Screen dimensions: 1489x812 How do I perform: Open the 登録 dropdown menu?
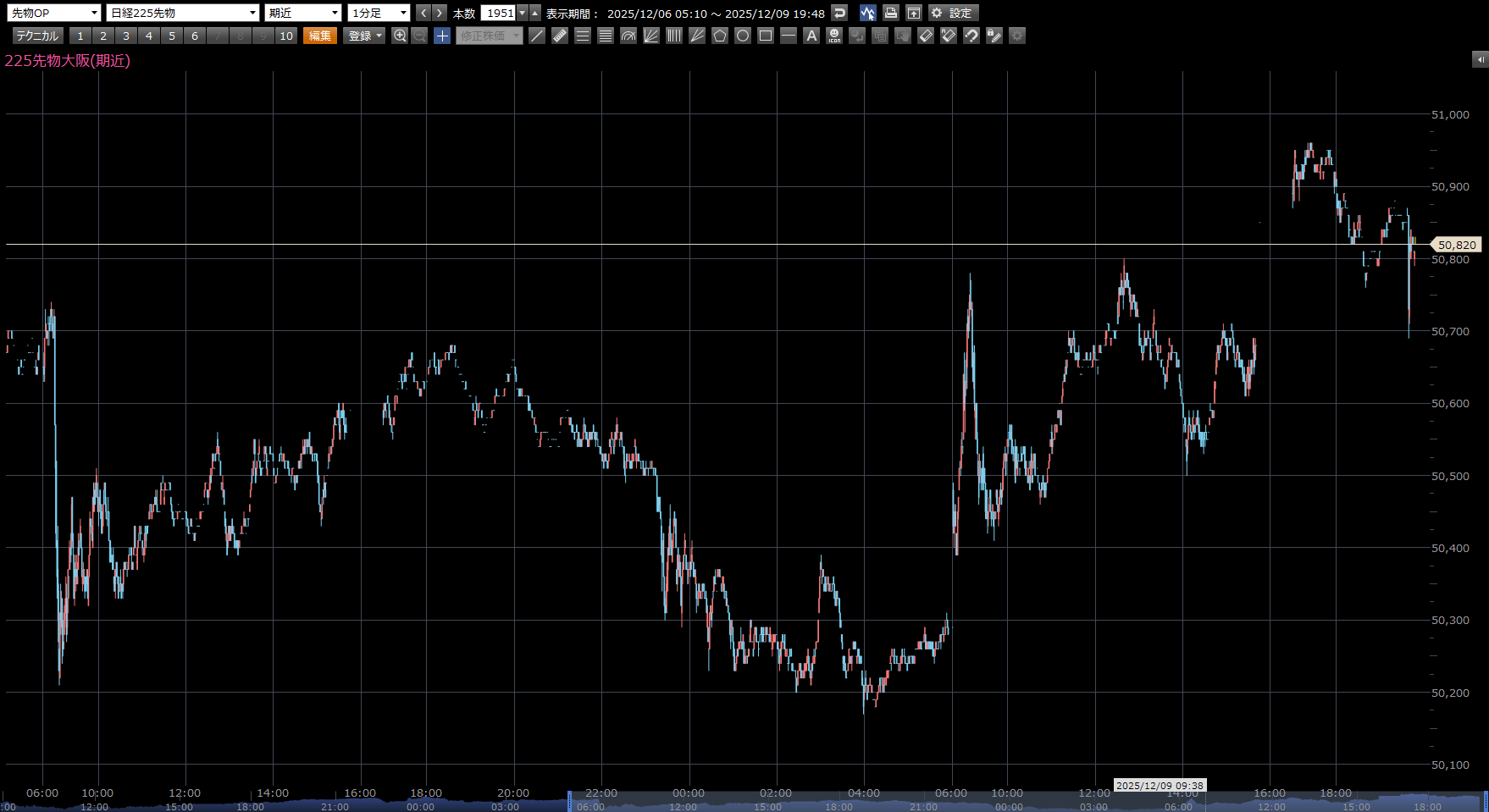coord(365,36)
